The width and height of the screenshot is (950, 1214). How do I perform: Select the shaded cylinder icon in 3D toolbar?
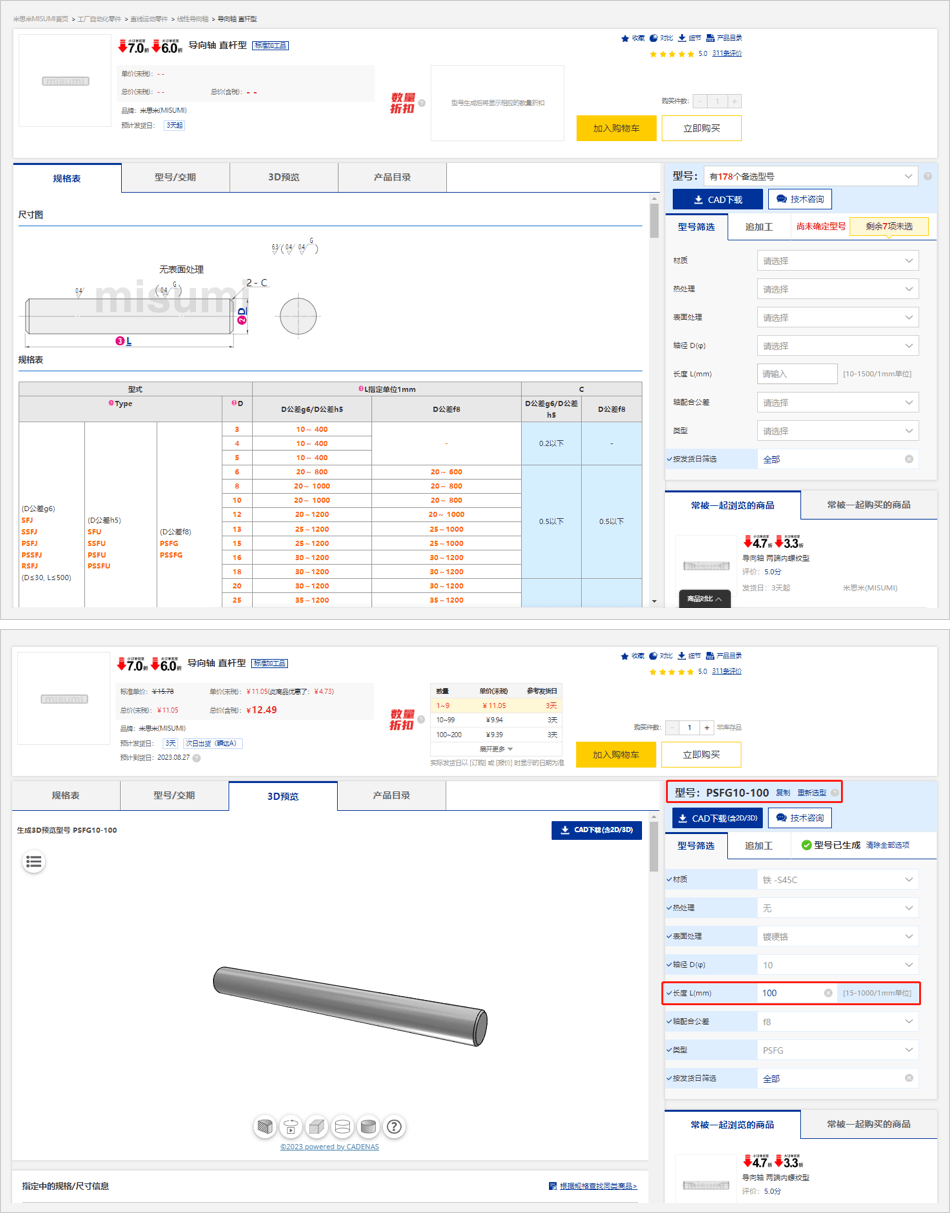pos(369,1126)
